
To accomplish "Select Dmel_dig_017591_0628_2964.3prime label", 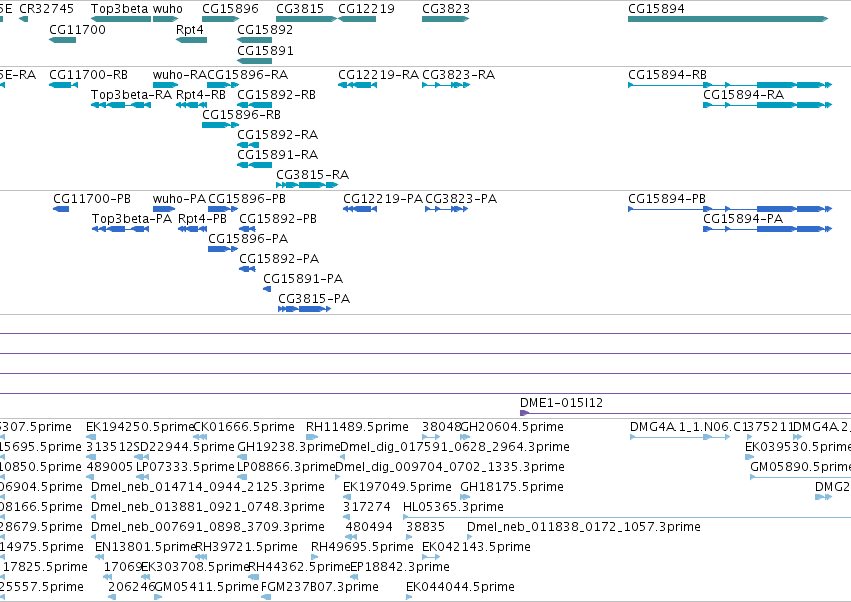I will (x=455, y=447).
